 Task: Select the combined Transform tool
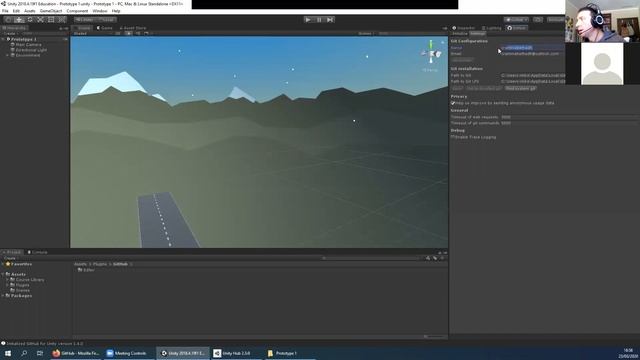[62, 20]
